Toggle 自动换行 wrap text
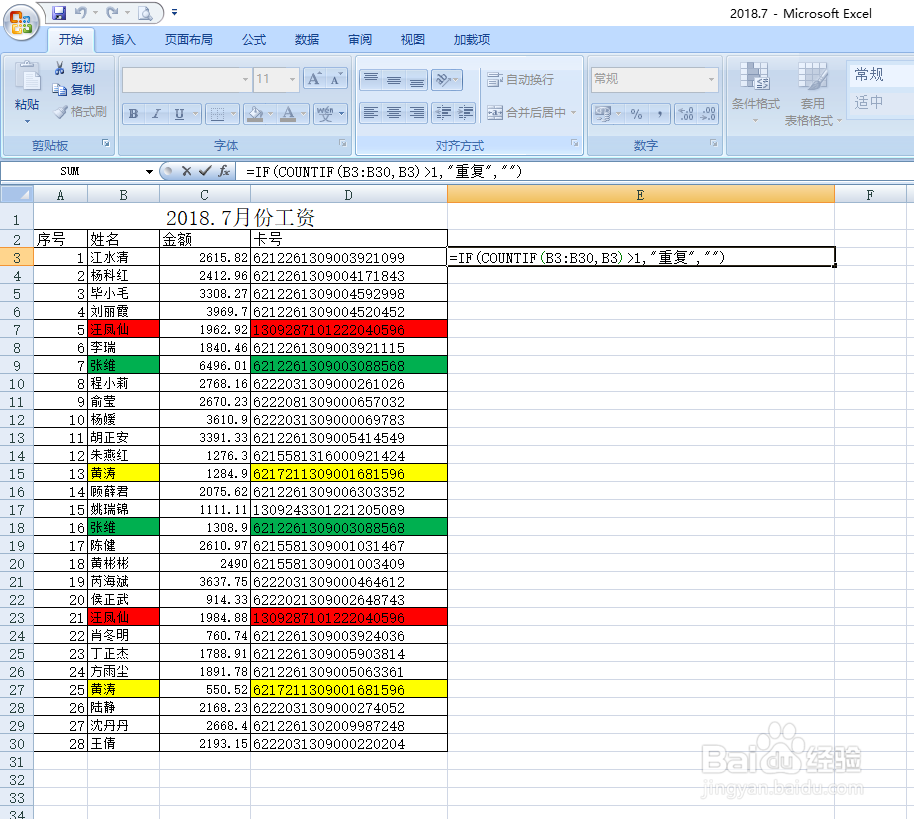The image size is (914, 819). pos(520,79)
